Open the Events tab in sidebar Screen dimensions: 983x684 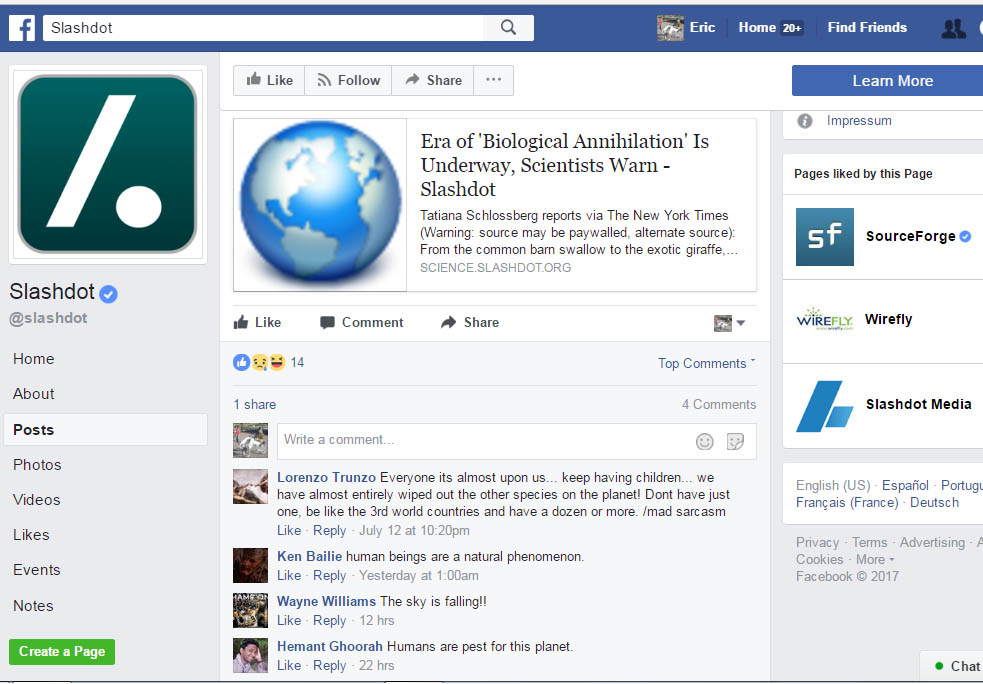37,571
